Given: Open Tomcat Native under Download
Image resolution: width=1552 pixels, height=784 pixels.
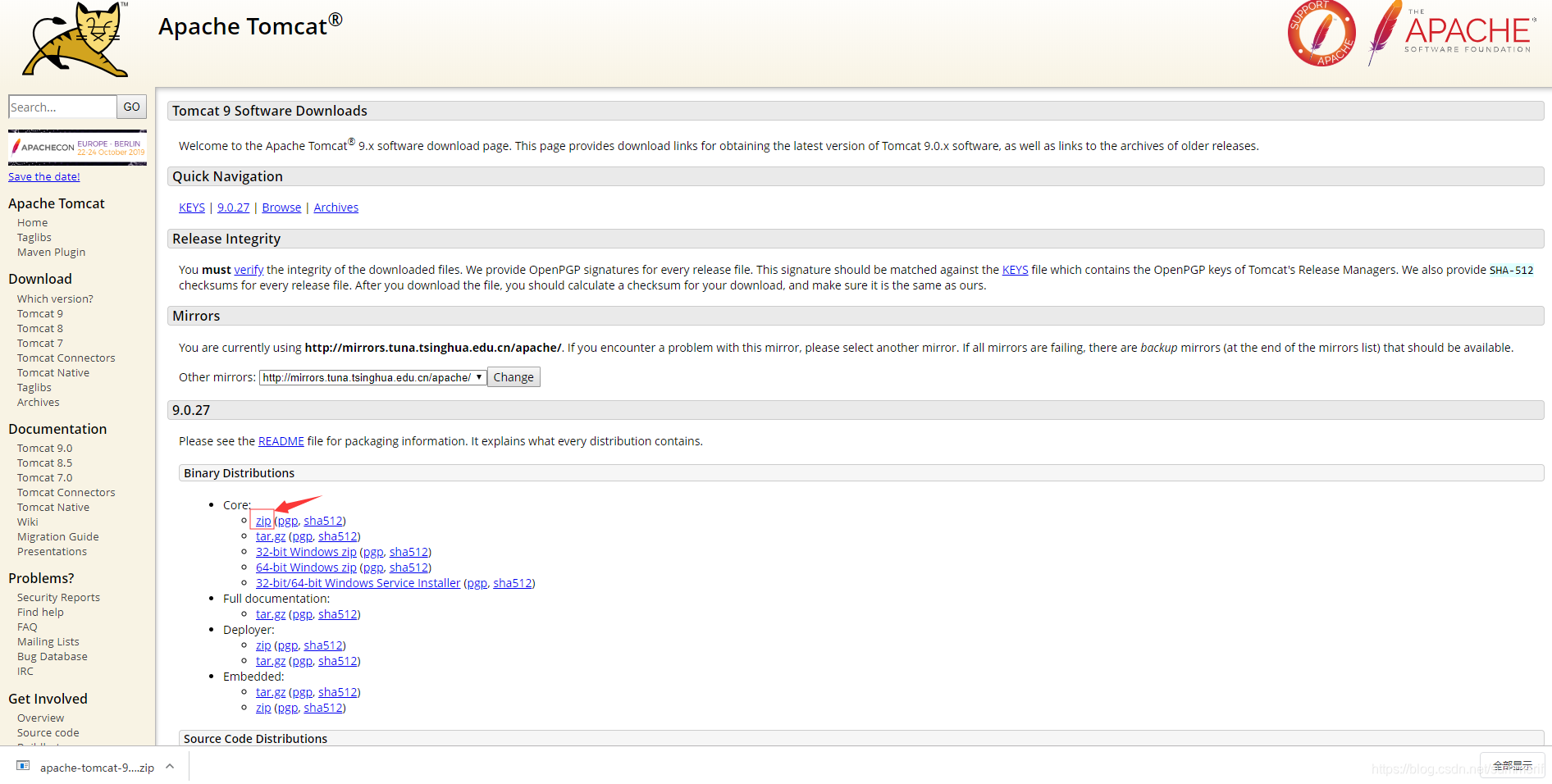Looking at the screenshot, I should (53, 372).
